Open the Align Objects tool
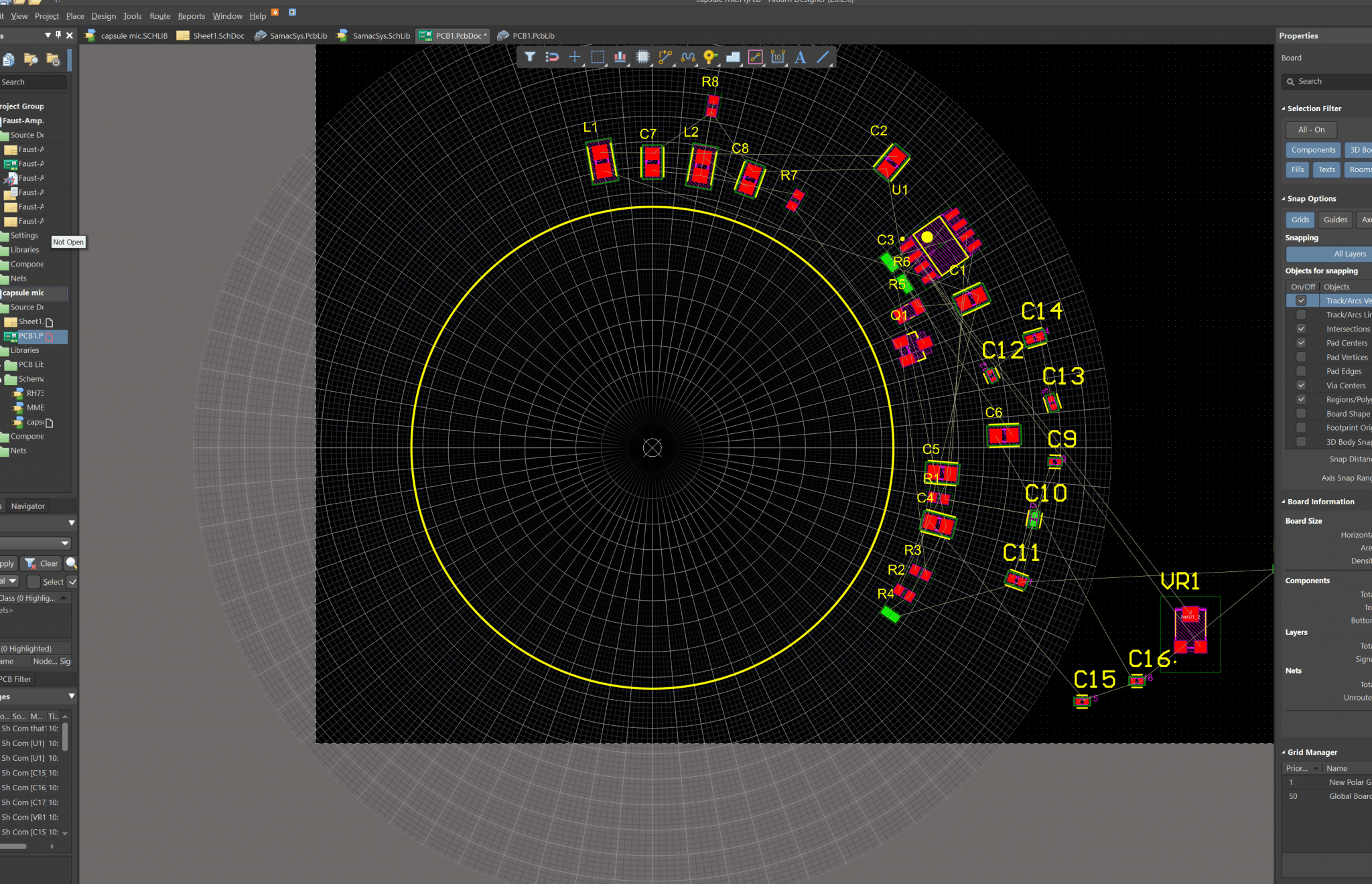1372x884 pixels. click(x=620, y=57)
